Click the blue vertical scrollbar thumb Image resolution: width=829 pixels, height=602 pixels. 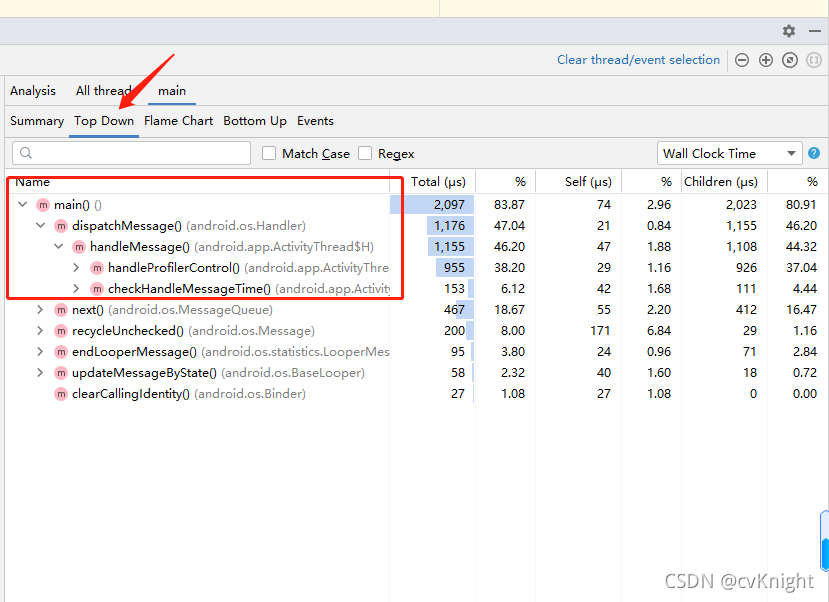[x=825, y=541]
